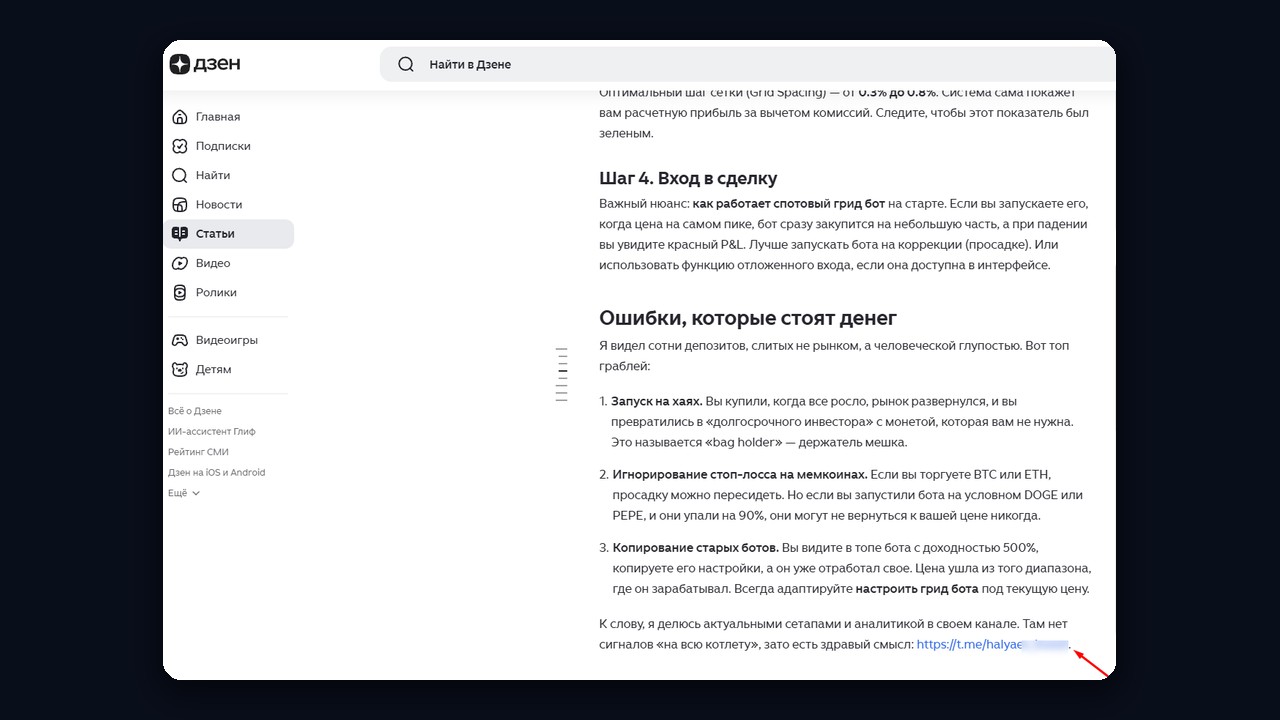Click the heading Шаг 4. Вход в сделку
This screenshot has width=1280, height=720.
[x=688, y=179]
